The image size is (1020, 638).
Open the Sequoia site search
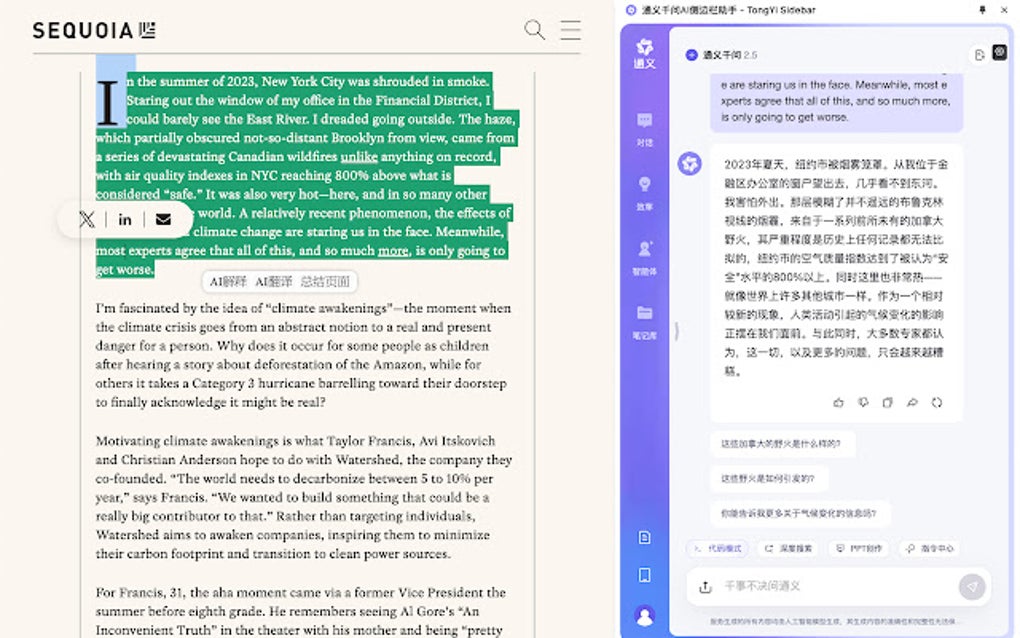pos(535,30)
